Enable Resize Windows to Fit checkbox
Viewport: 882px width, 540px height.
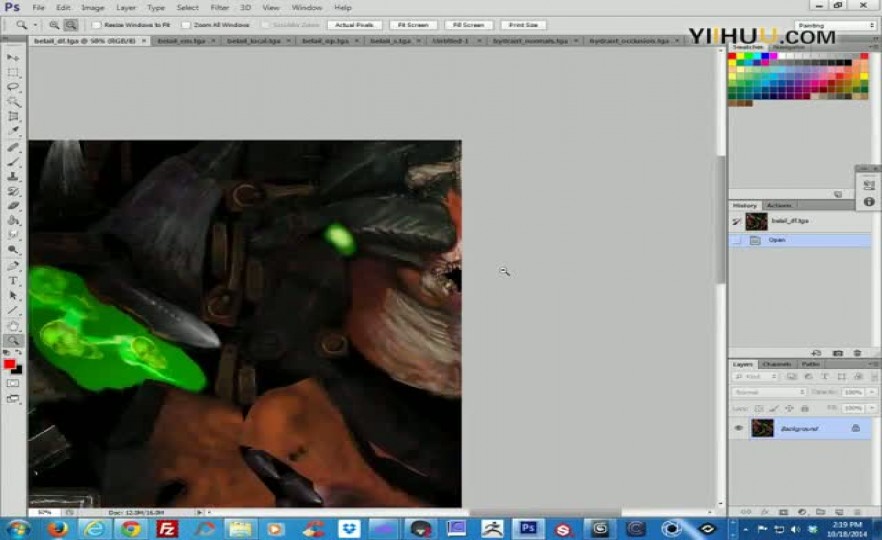pos(96,25)
